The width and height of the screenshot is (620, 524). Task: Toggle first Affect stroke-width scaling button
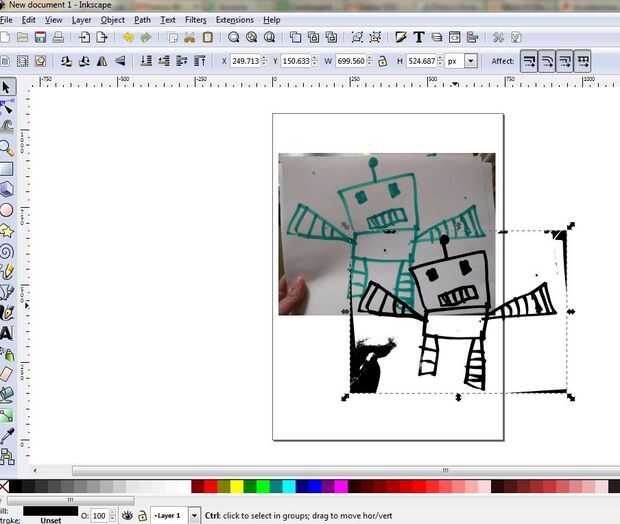pyautogui.click(x=529, y=61)
